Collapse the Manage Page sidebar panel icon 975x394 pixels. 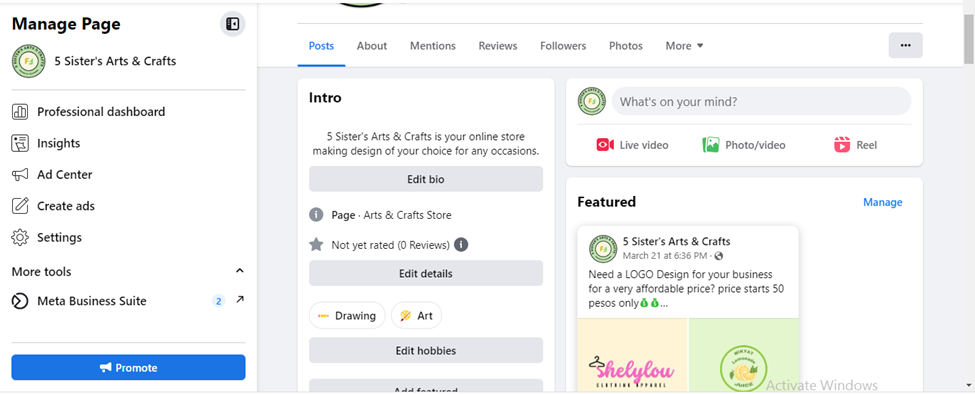[x=233, y=24]
